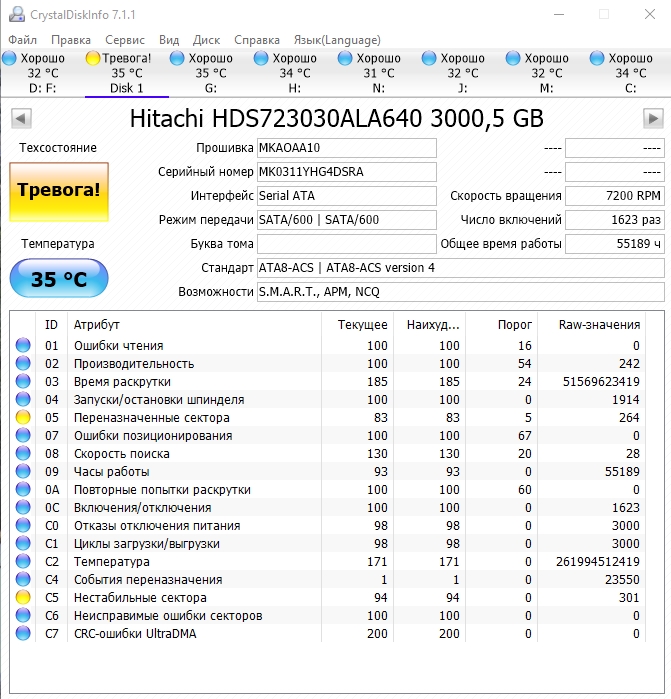
Task: Open the Файл menu
Action: point(22,40)
